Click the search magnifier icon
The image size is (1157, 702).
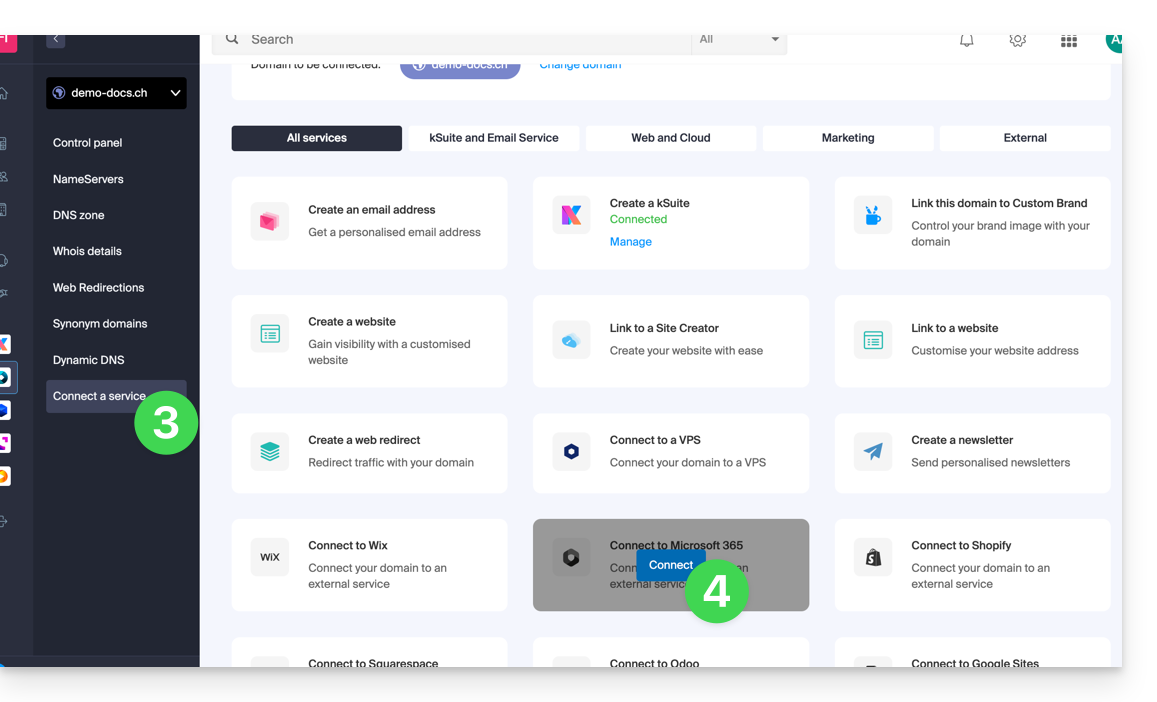click(x=232, y=39)
